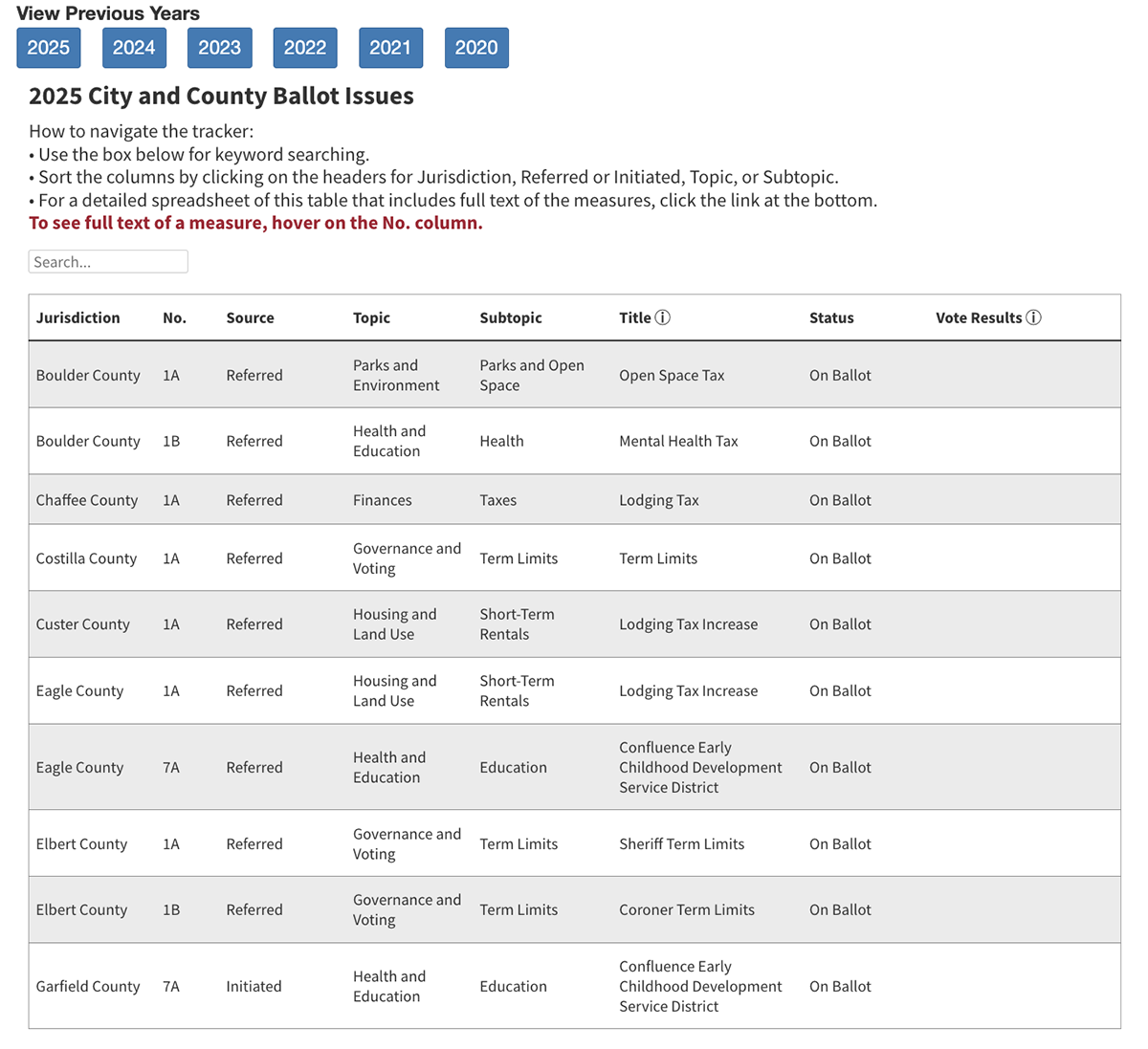The image size is (1148, 1049).
Task: Click the info icon beside Vote Results
Action: (x=1033, y=317)
